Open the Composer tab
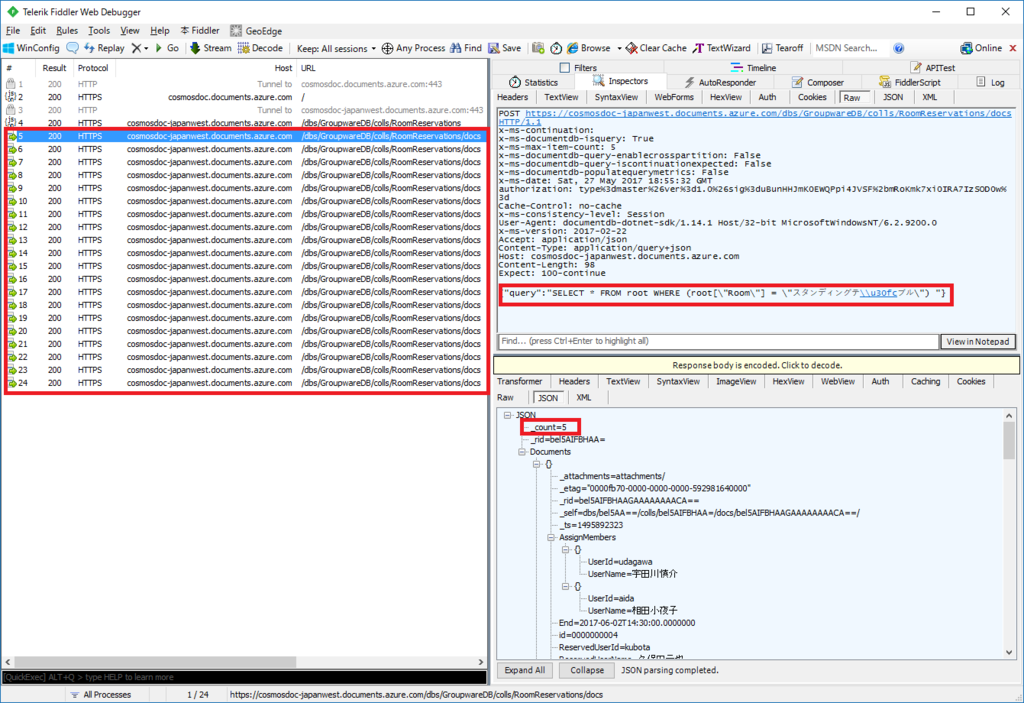This screenshot has width=1024, height=703. pyautogui.click(x=818, y=82)
